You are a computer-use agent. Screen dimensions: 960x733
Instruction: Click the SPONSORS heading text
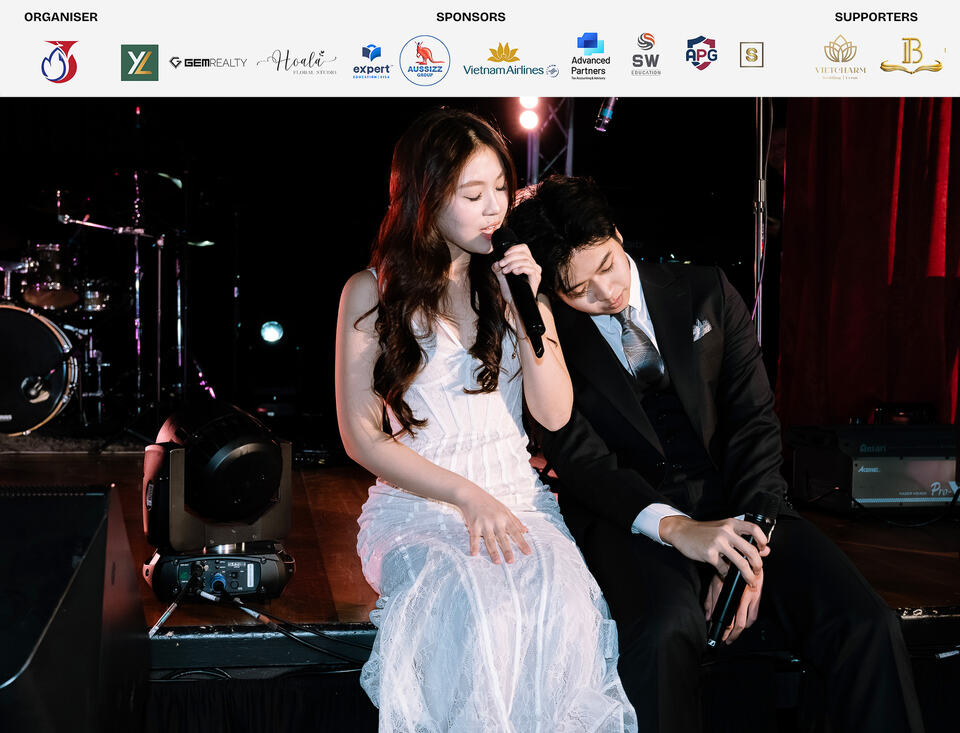coord(471,17)
